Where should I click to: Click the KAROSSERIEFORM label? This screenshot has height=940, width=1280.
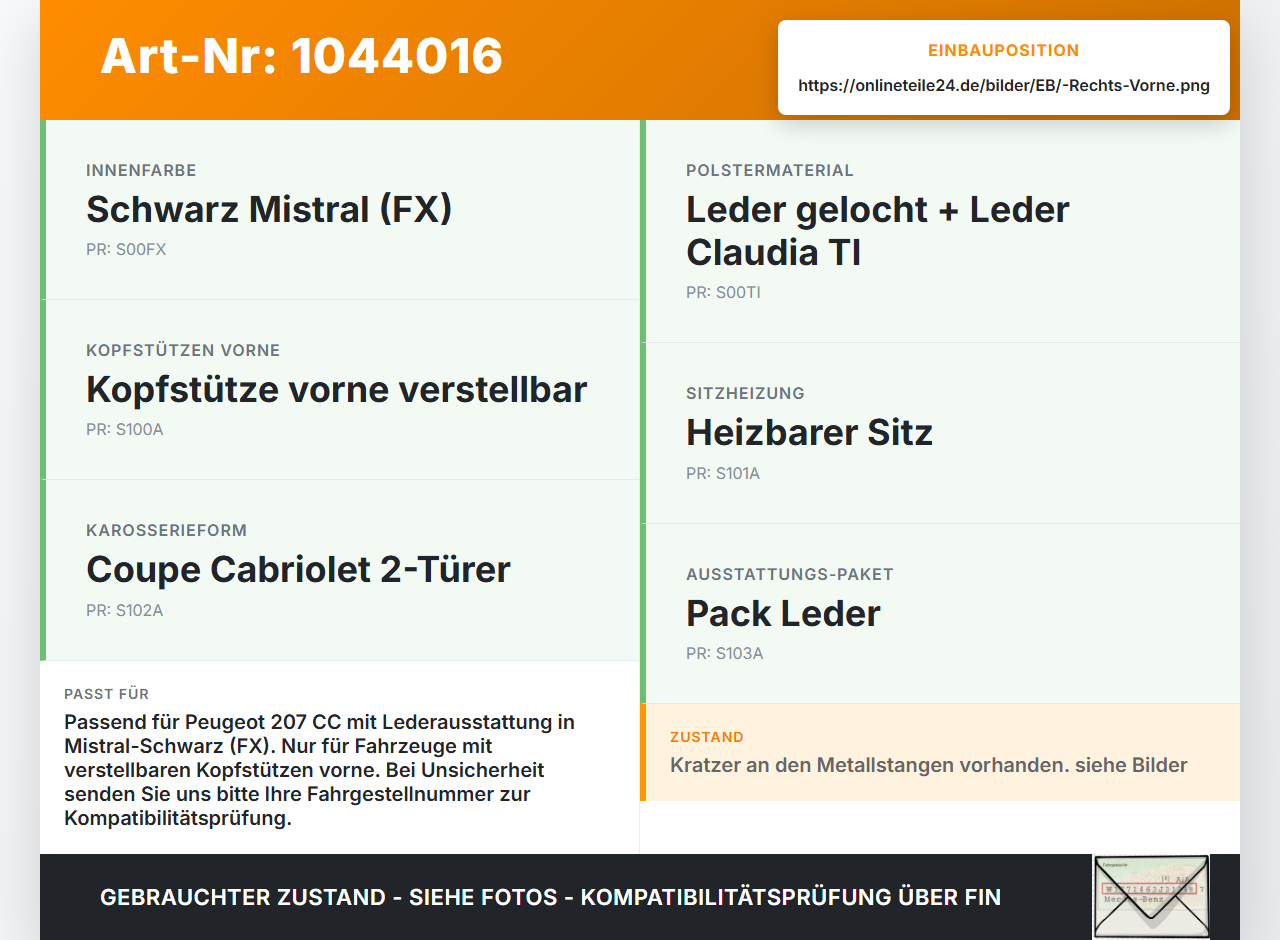166,531
